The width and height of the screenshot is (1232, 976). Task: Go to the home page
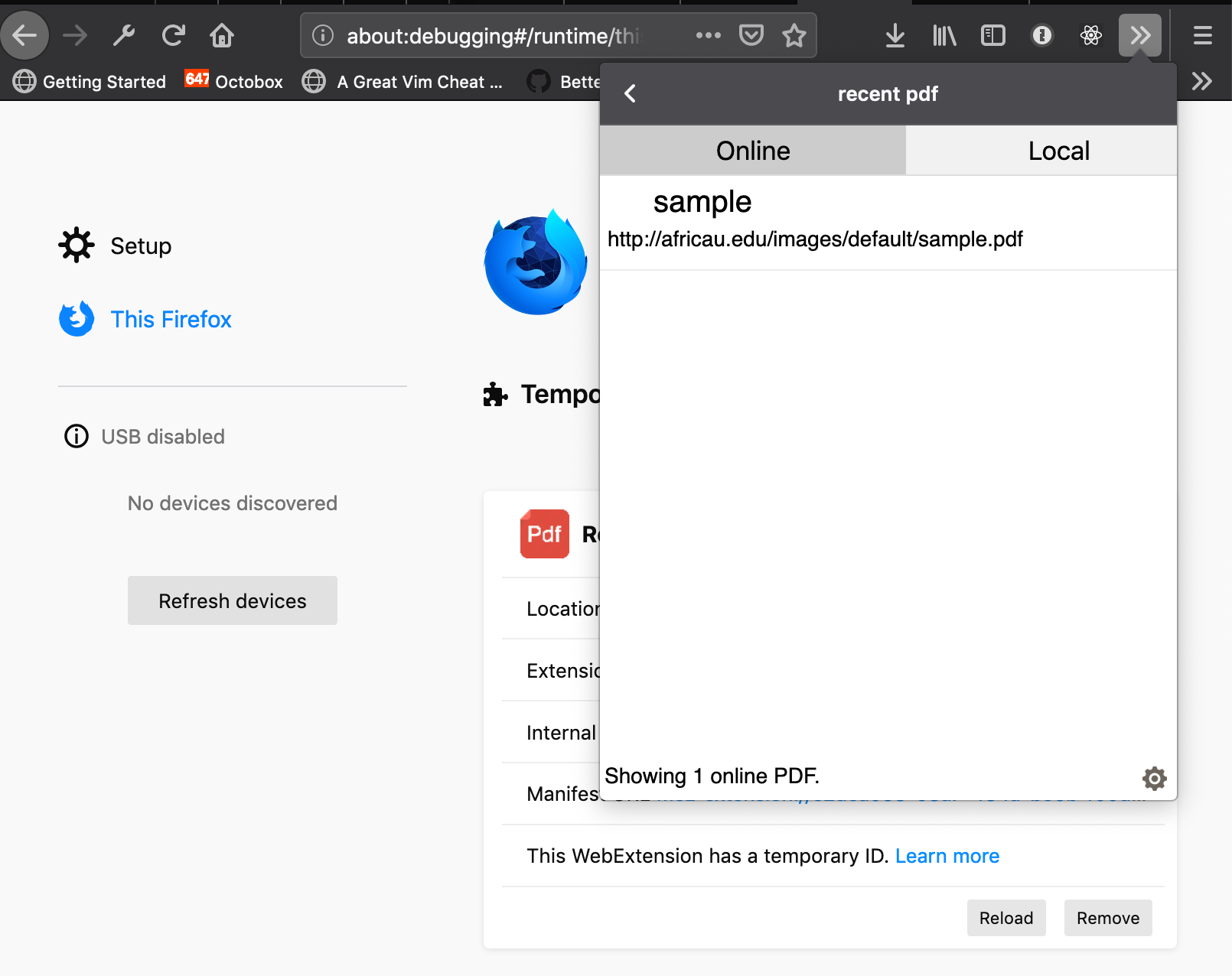pyautogui.click(x=222, y=35)
